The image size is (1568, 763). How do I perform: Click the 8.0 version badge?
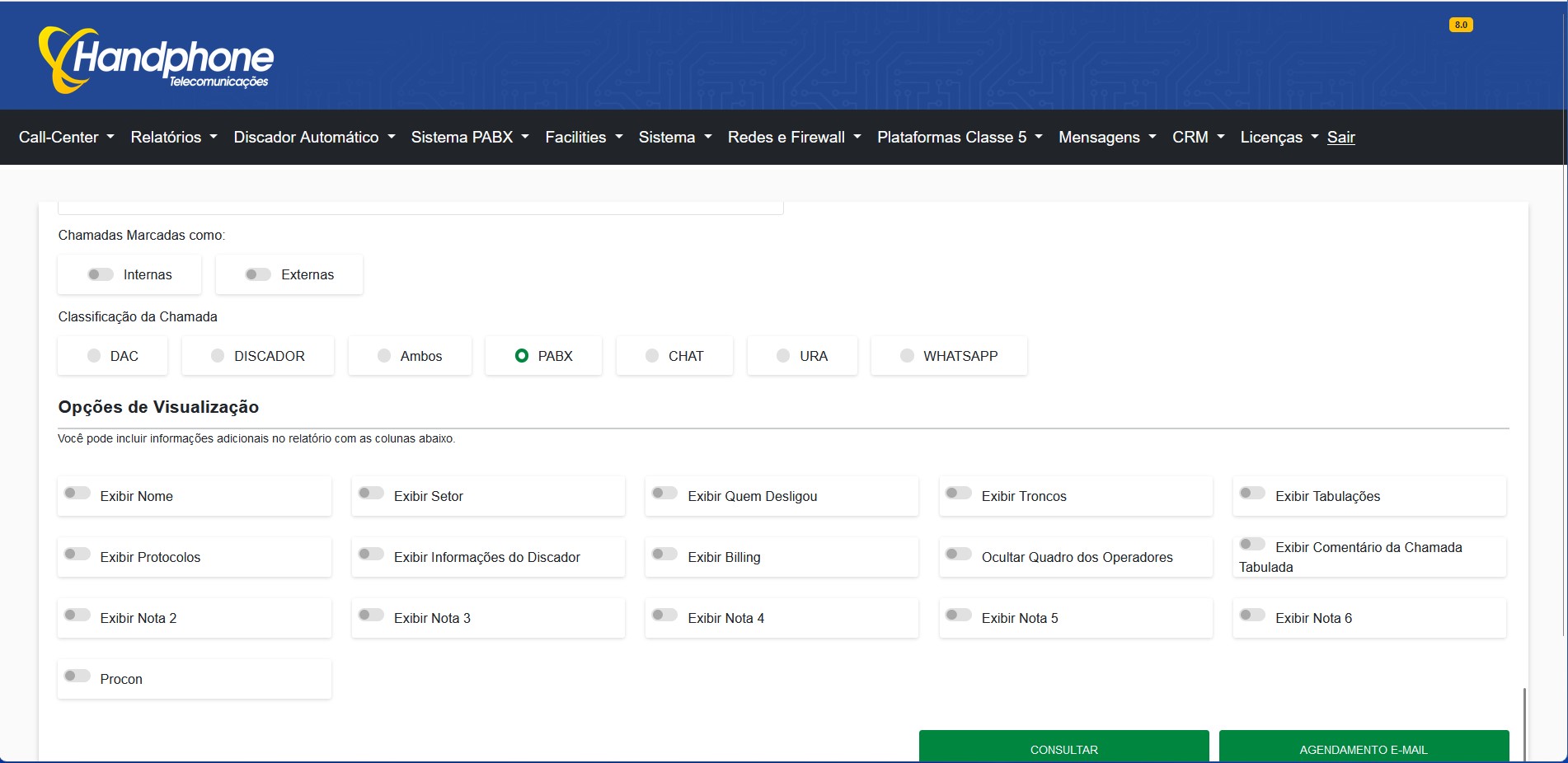(x=1460, y=25)
